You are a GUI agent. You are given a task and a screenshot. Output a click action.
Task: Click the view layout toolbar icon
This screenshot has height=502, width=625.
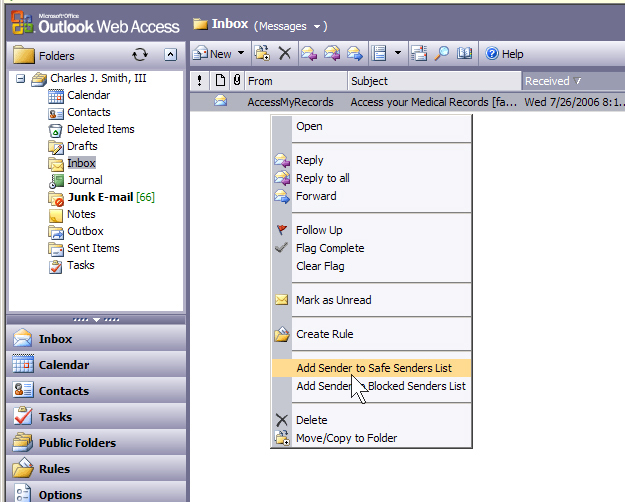(379, 53)
